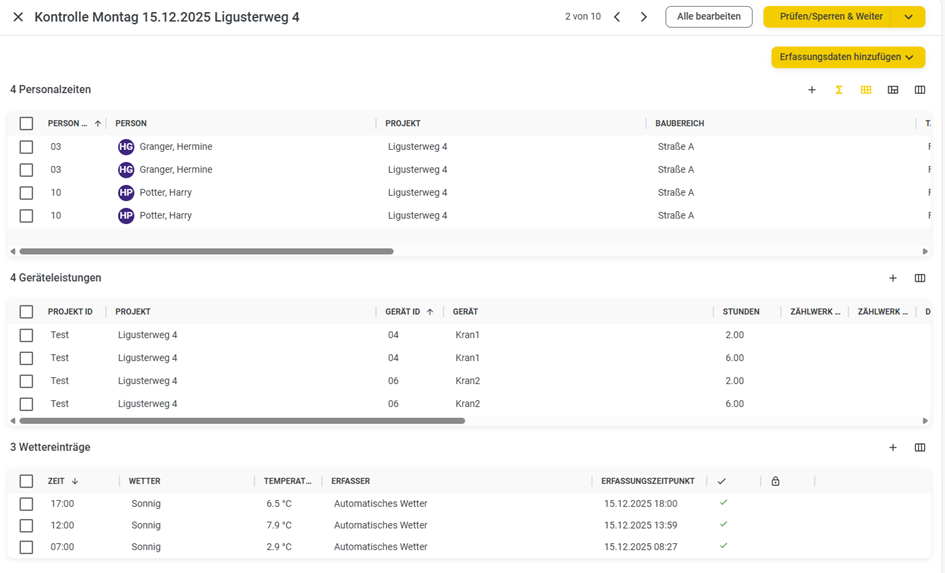Click green checkmark in the 12:00 weather row

click(x=724, y=524)
